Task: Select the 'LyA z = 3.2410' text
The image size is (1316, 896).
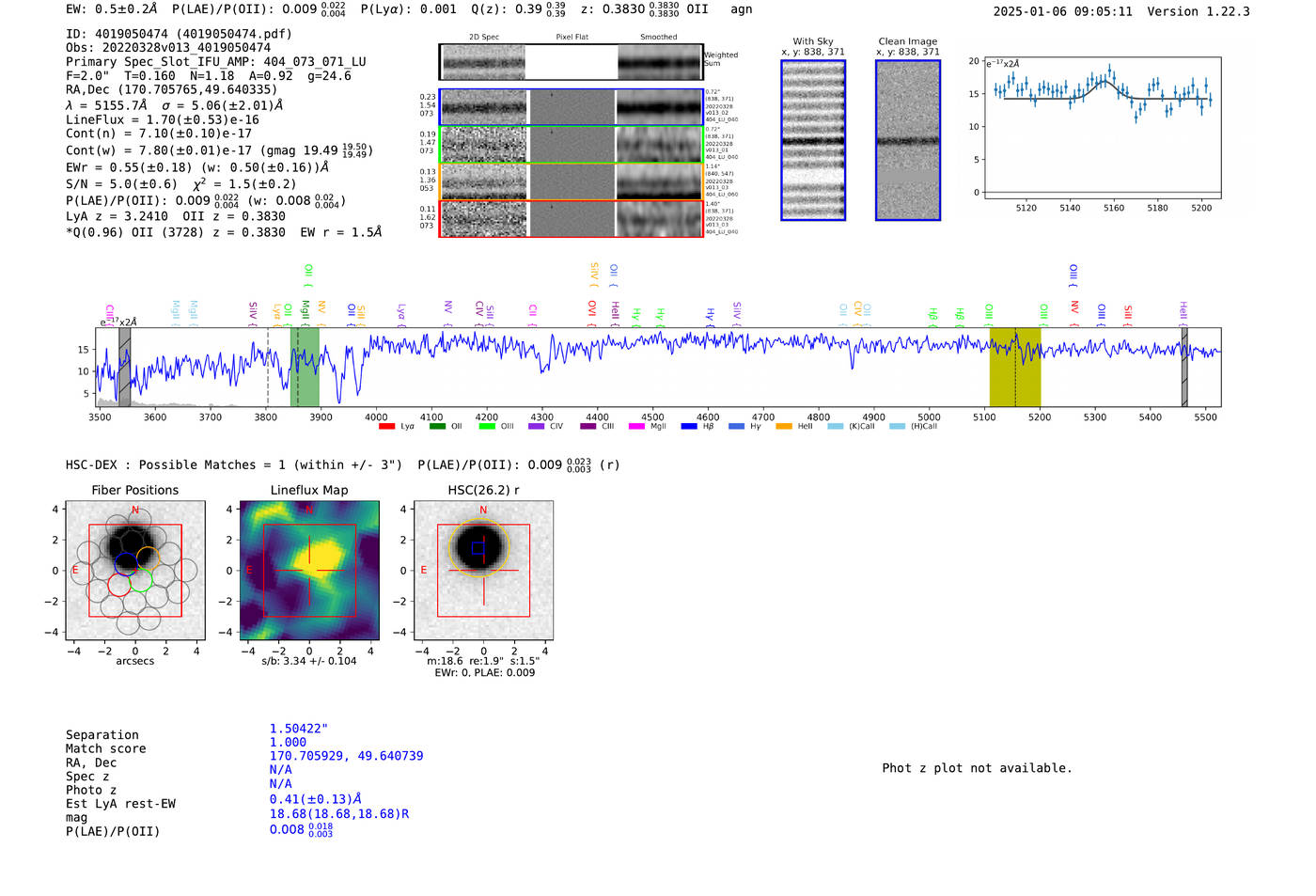Action: point(117,216)
